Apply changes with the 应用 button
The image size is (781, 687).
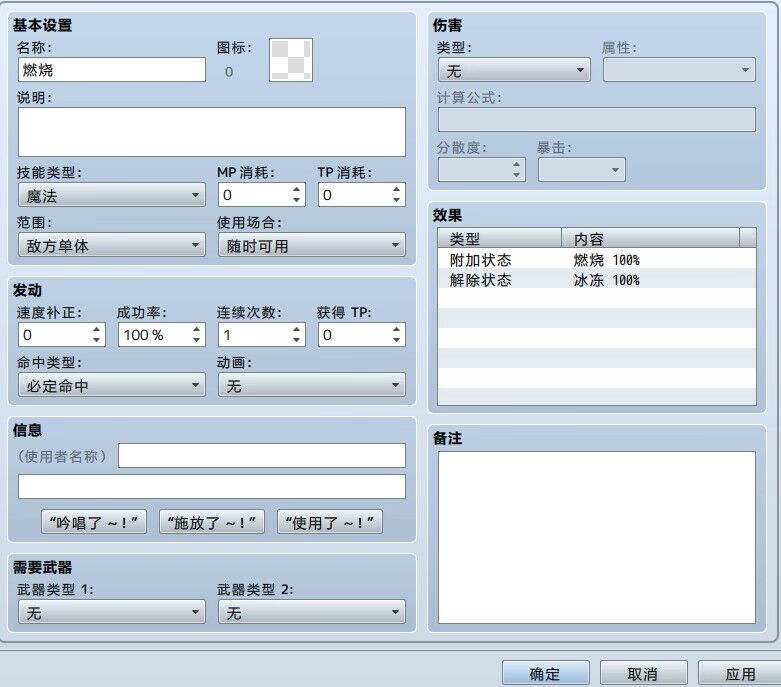point(740,674)
